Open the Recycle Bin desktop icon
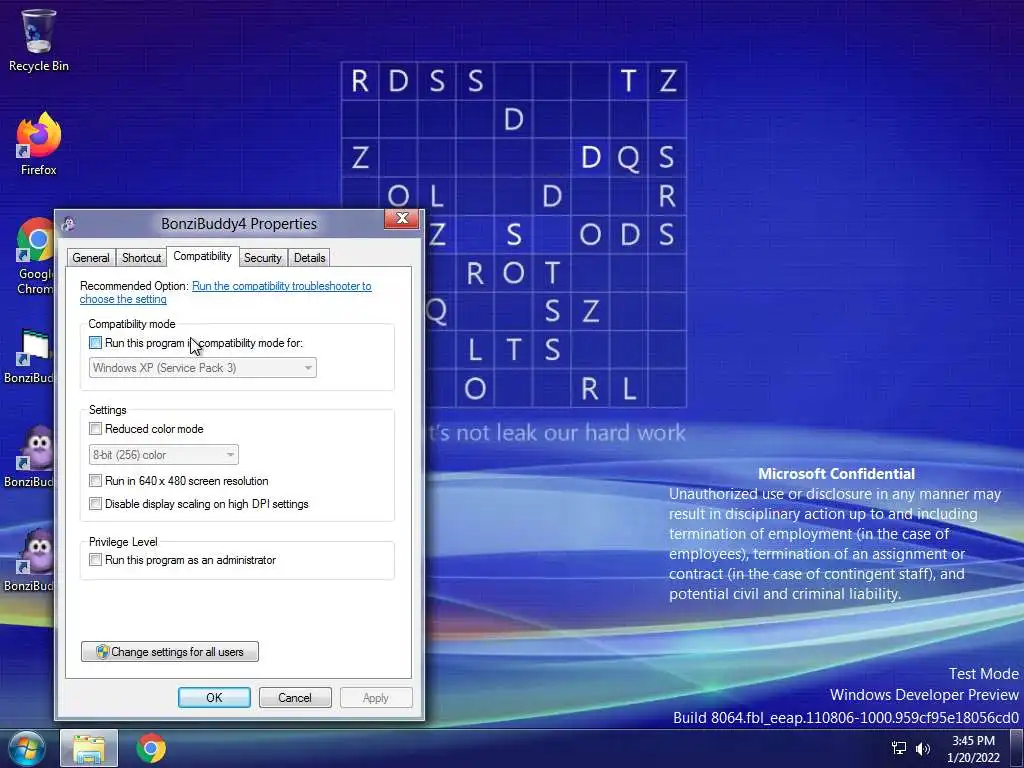The height and width of the screenshot is (768, 1024). (38, 40)
